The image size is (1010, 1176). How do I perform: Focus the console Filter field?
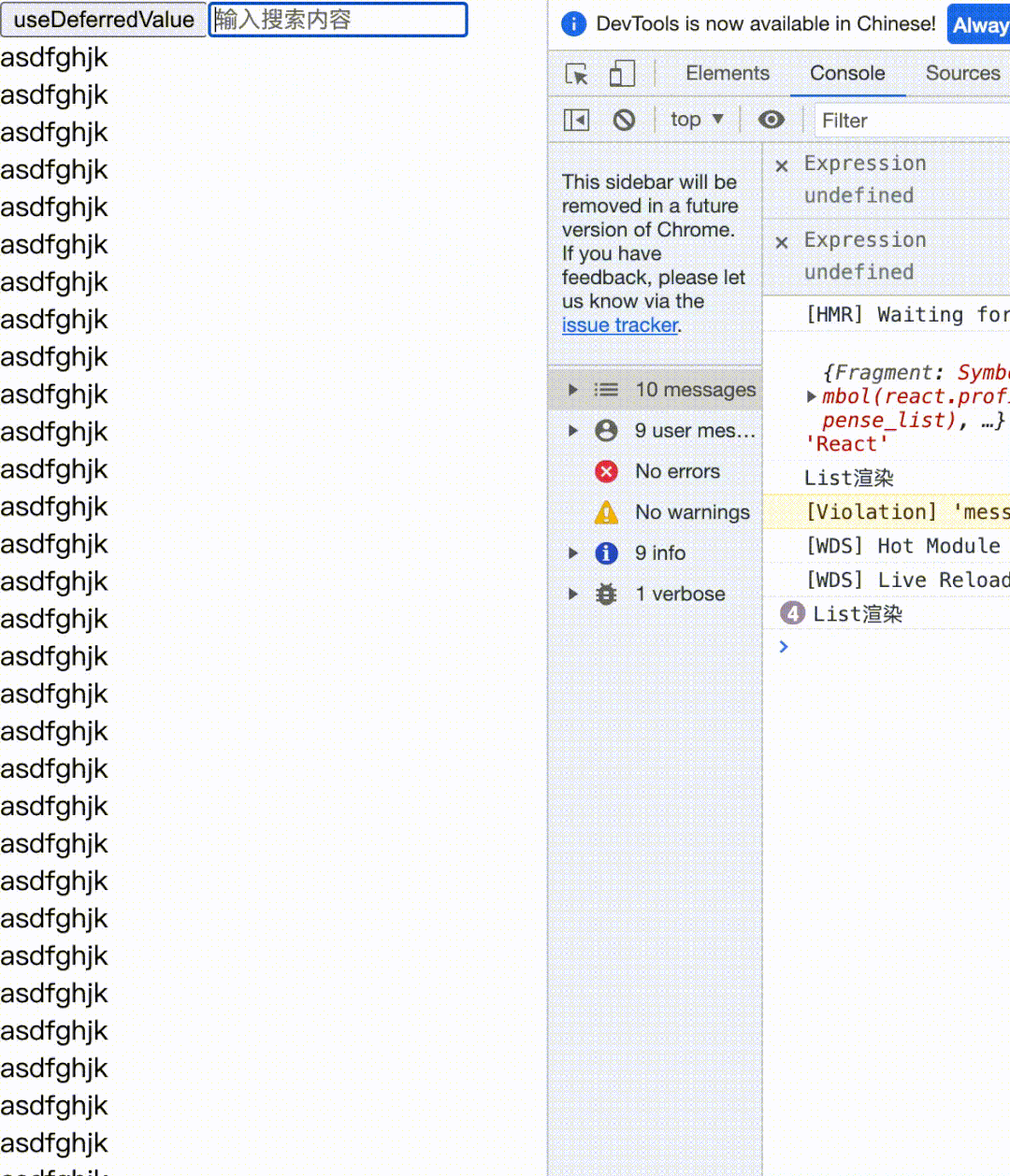pos(912,121)
